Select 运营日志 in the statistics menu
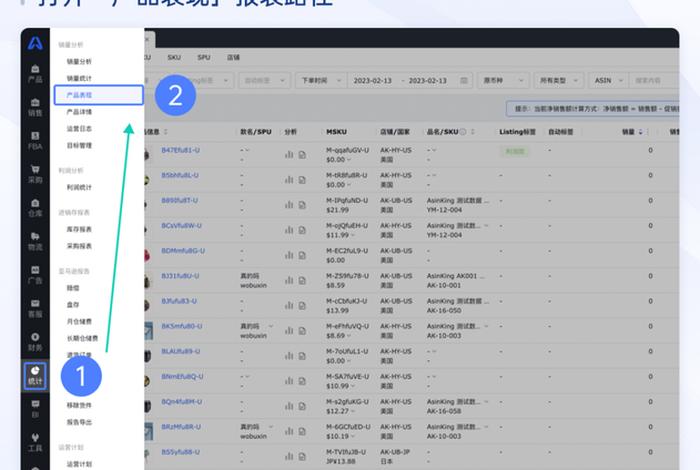This screenshot has height=470, width=700. point(79,129)
